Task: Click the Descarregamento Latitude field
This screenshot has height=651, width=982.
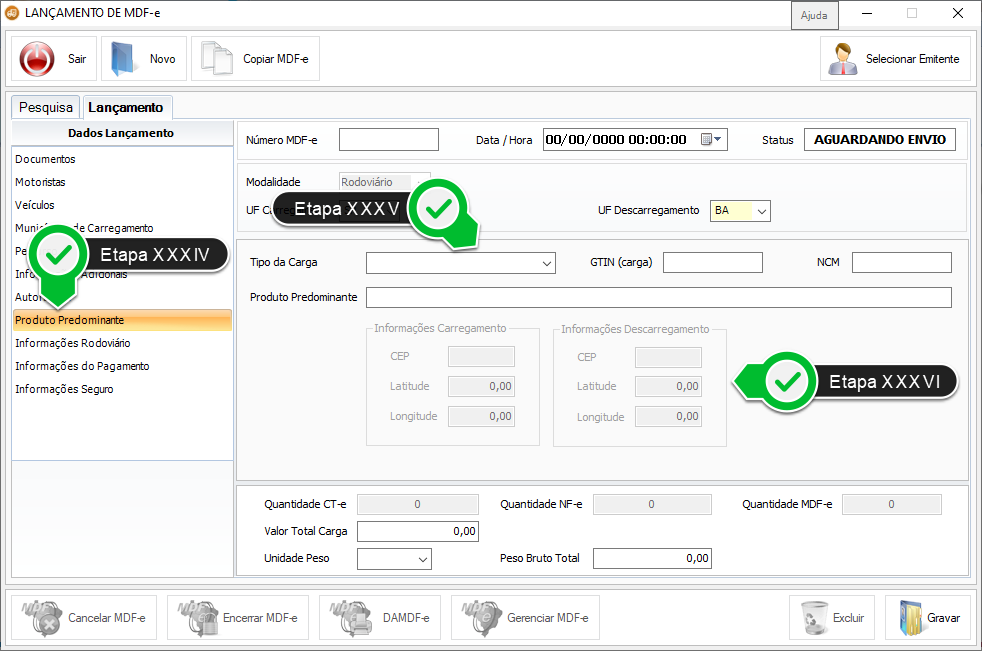Action: click(668, 387)
